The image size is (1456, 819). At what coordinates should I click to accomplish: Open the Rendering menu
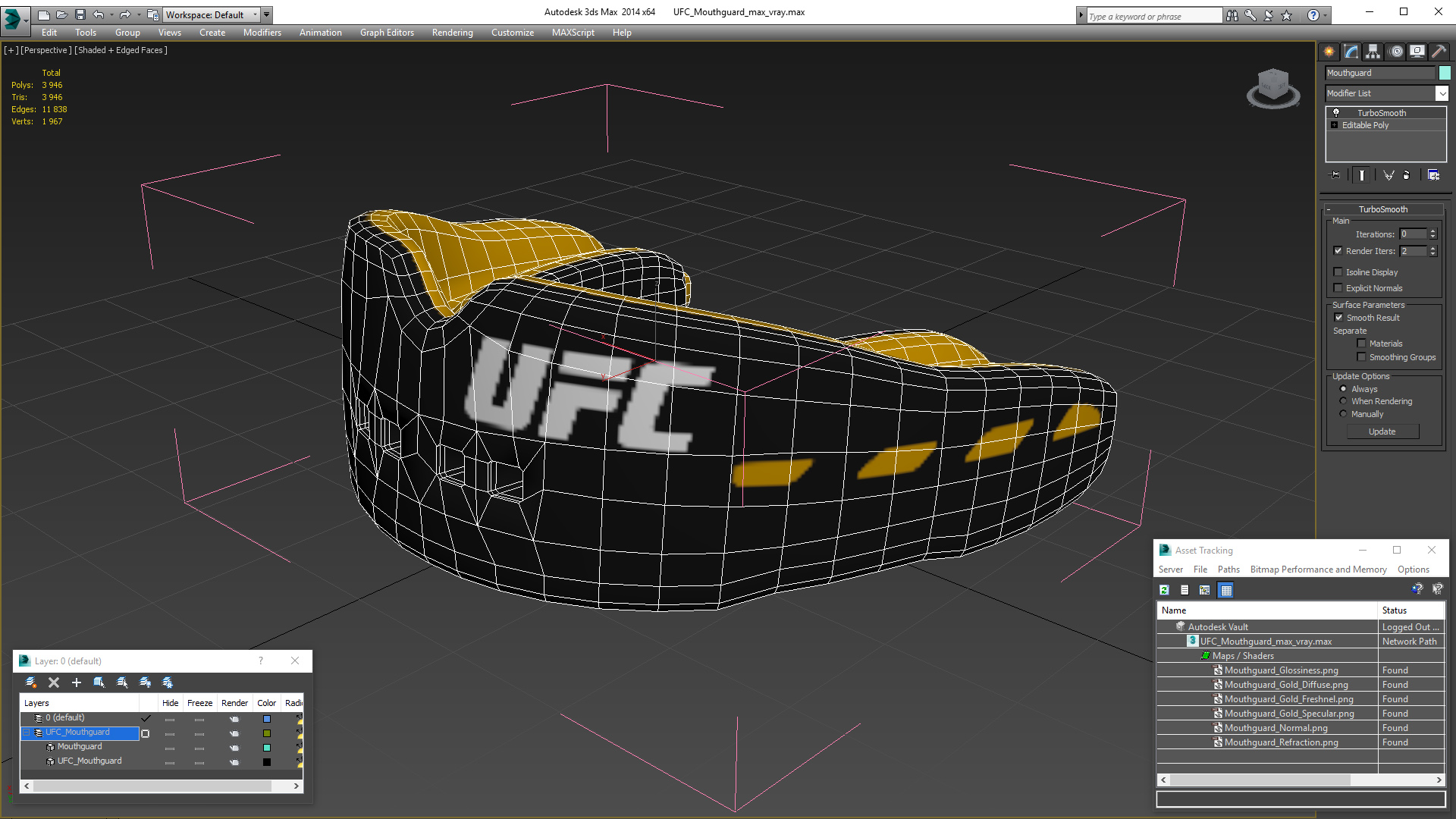click(x=452, y=33)
